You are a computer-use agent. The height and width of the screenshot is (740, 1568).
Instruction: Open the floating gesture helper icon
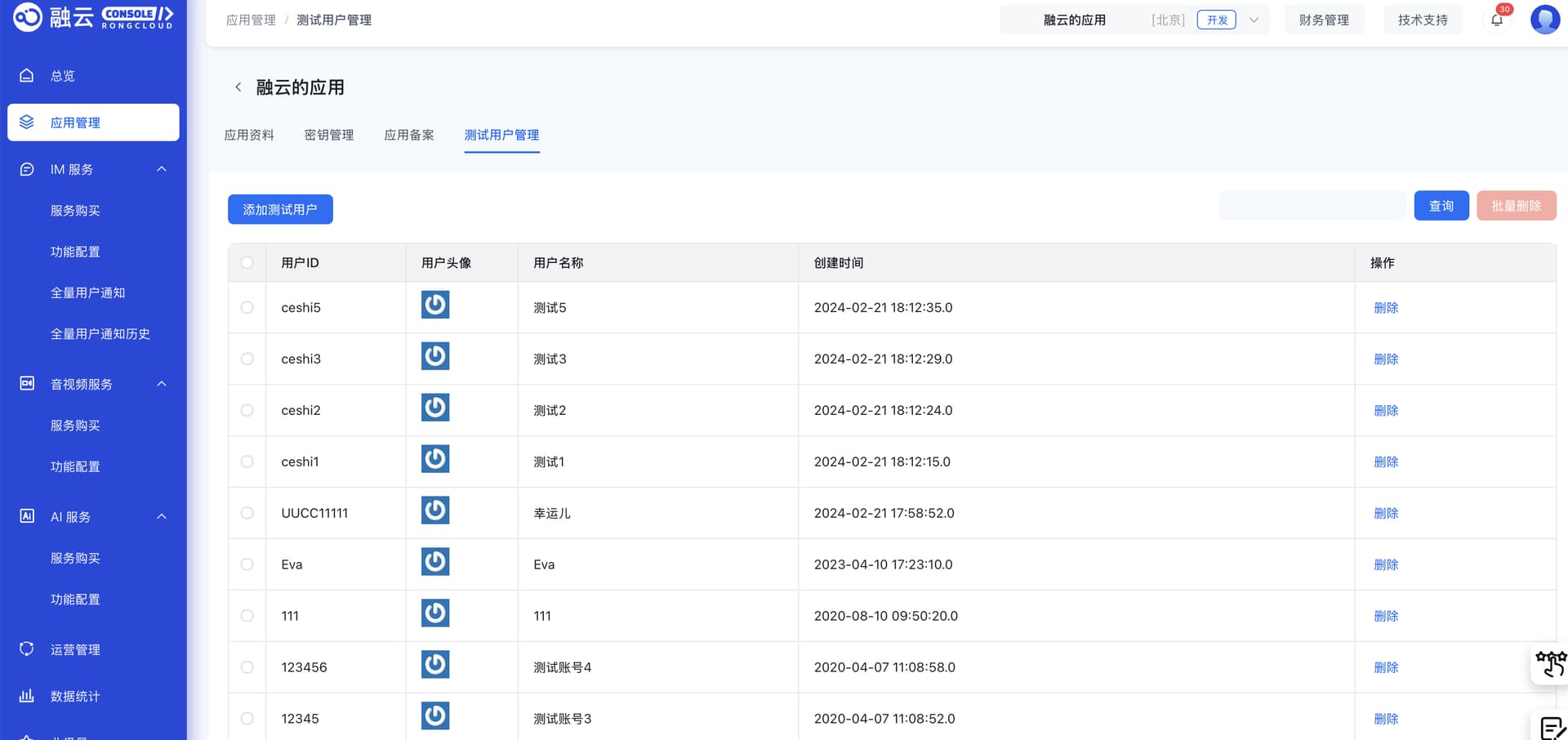click(1550, 664)
